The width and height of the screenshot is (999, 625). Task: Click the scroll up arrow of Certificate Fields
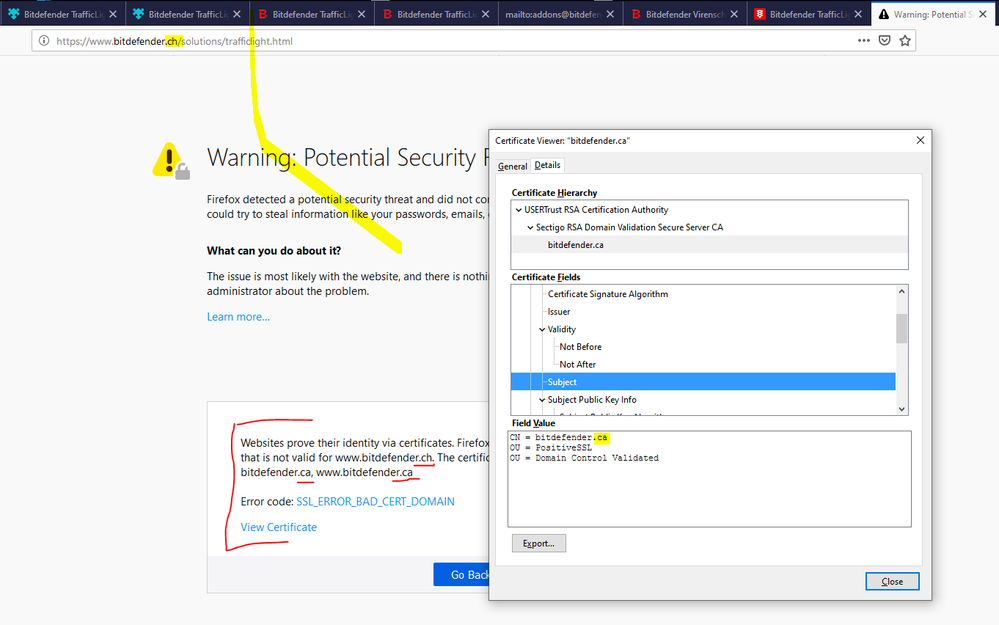click(902, 292)
